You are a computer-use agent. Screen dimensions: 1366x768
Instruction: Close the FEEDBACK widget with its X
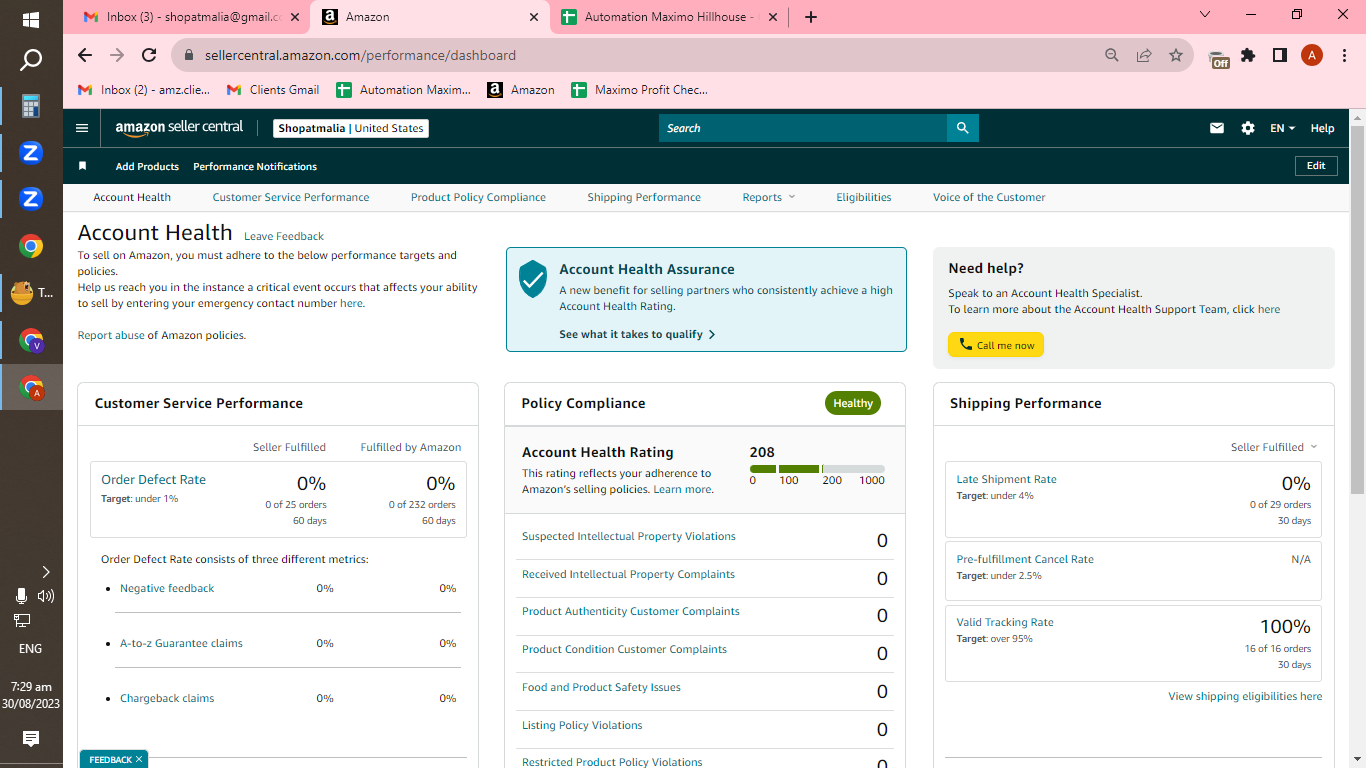tap(139, 760)
